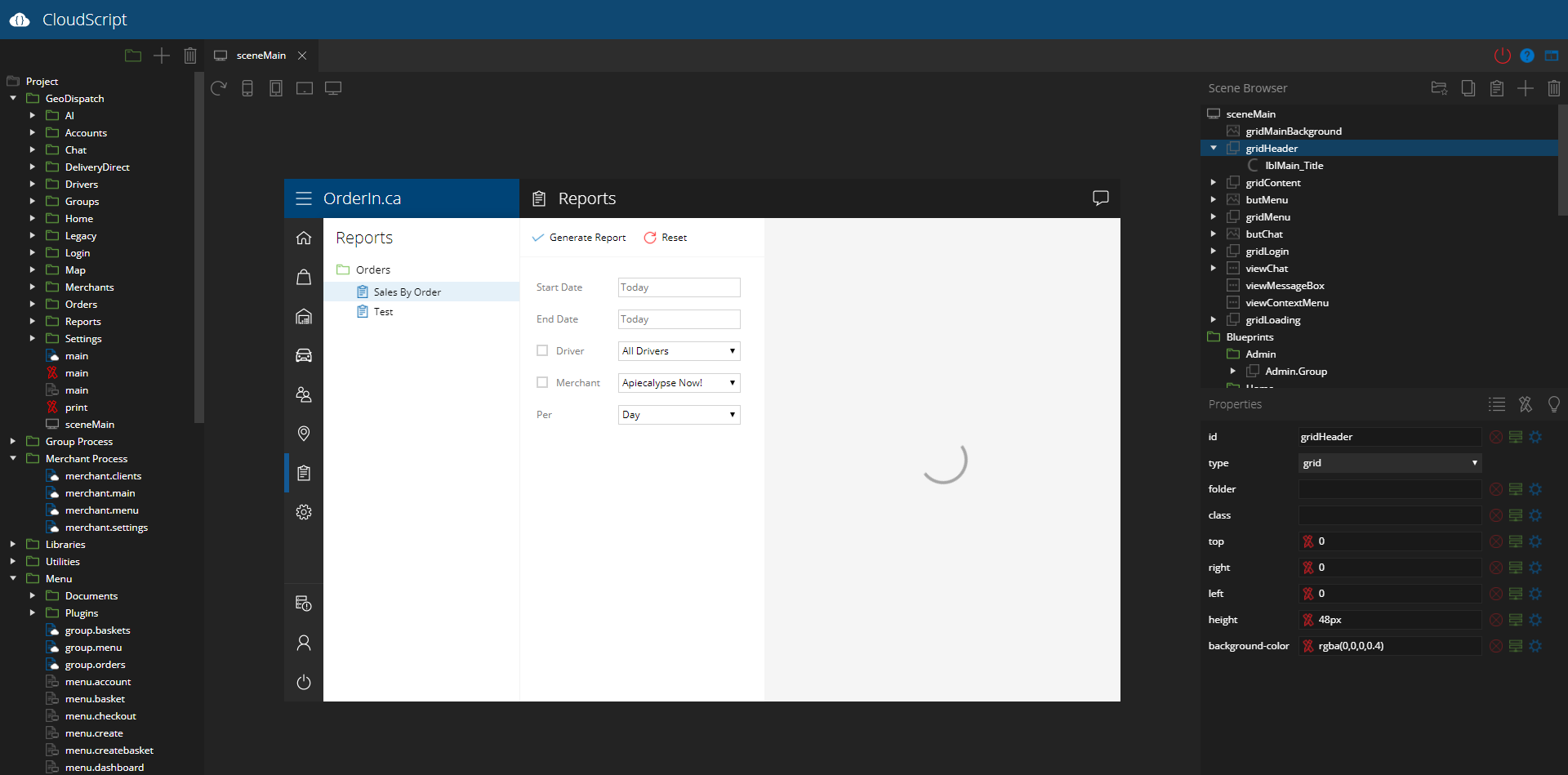Click the Reset button

tap(666, 238)
